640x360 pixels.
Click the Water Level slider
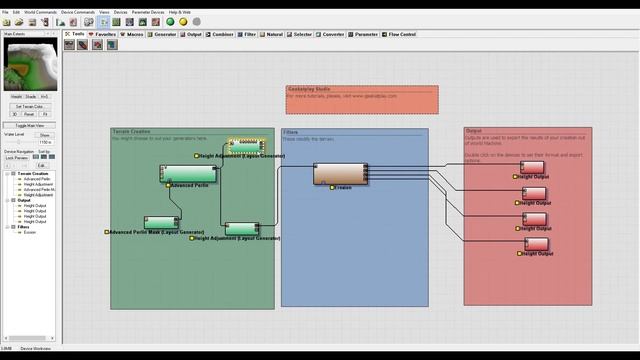19,142
